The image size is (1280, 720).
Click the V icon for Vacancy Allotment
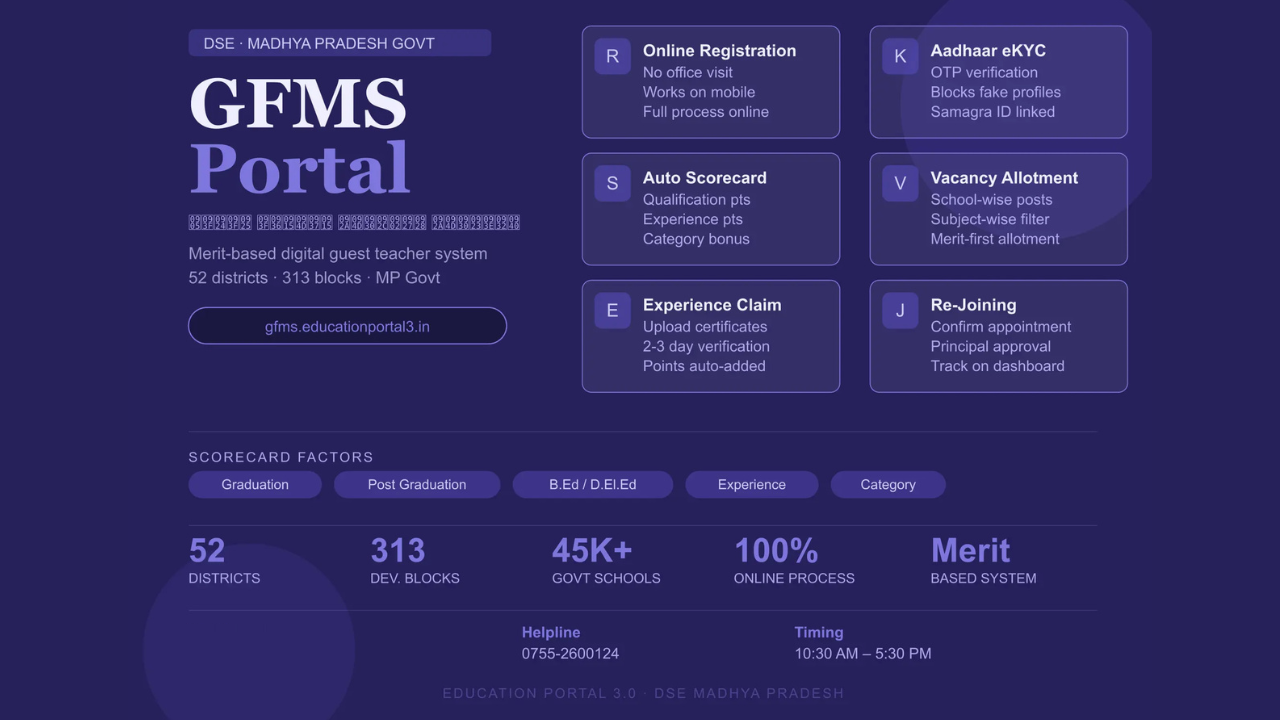[900, 184]
